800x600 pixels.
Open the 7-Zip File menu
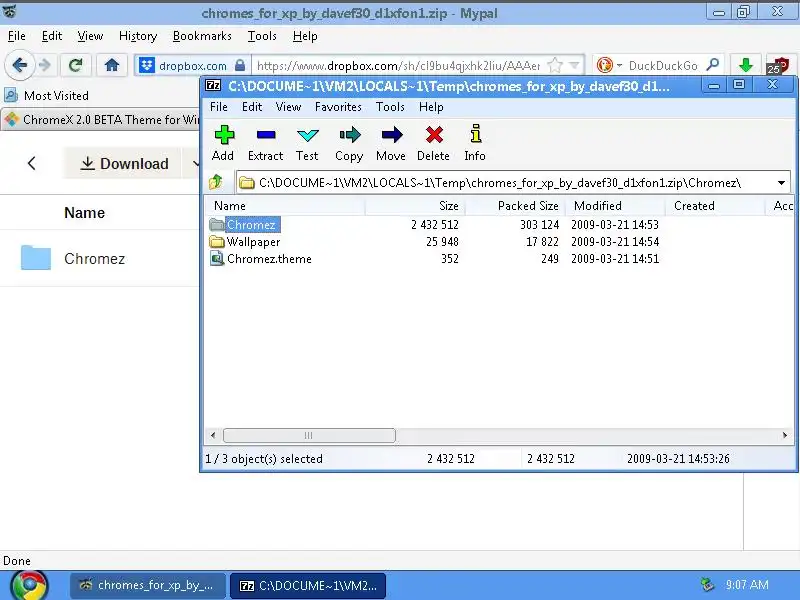pos(219,107)
